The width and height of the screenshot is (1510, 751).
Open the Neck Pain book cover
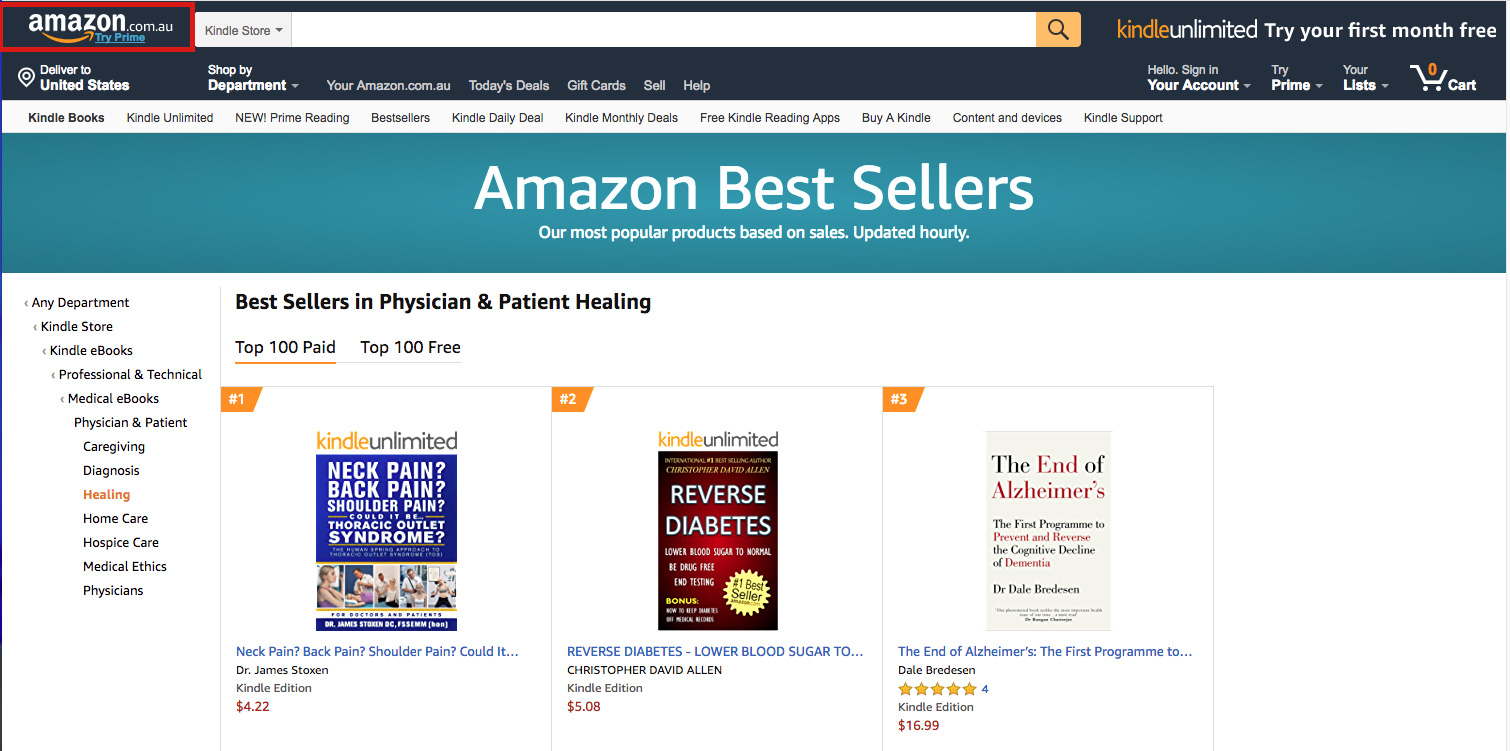[386, 530]
